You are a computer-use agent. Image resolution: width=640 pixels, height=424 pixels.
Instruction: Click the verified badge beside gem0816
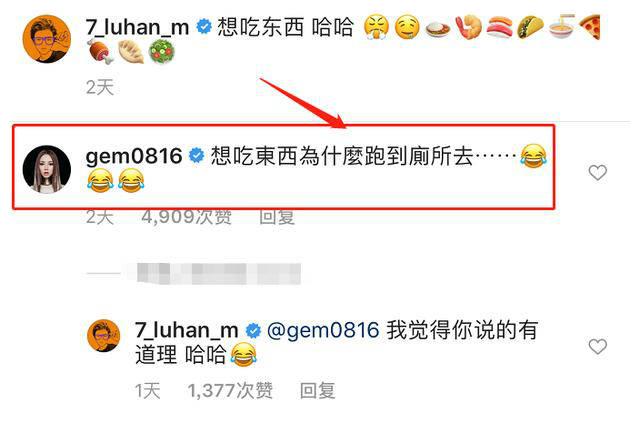pyautogui.click(x=196, y=156)
